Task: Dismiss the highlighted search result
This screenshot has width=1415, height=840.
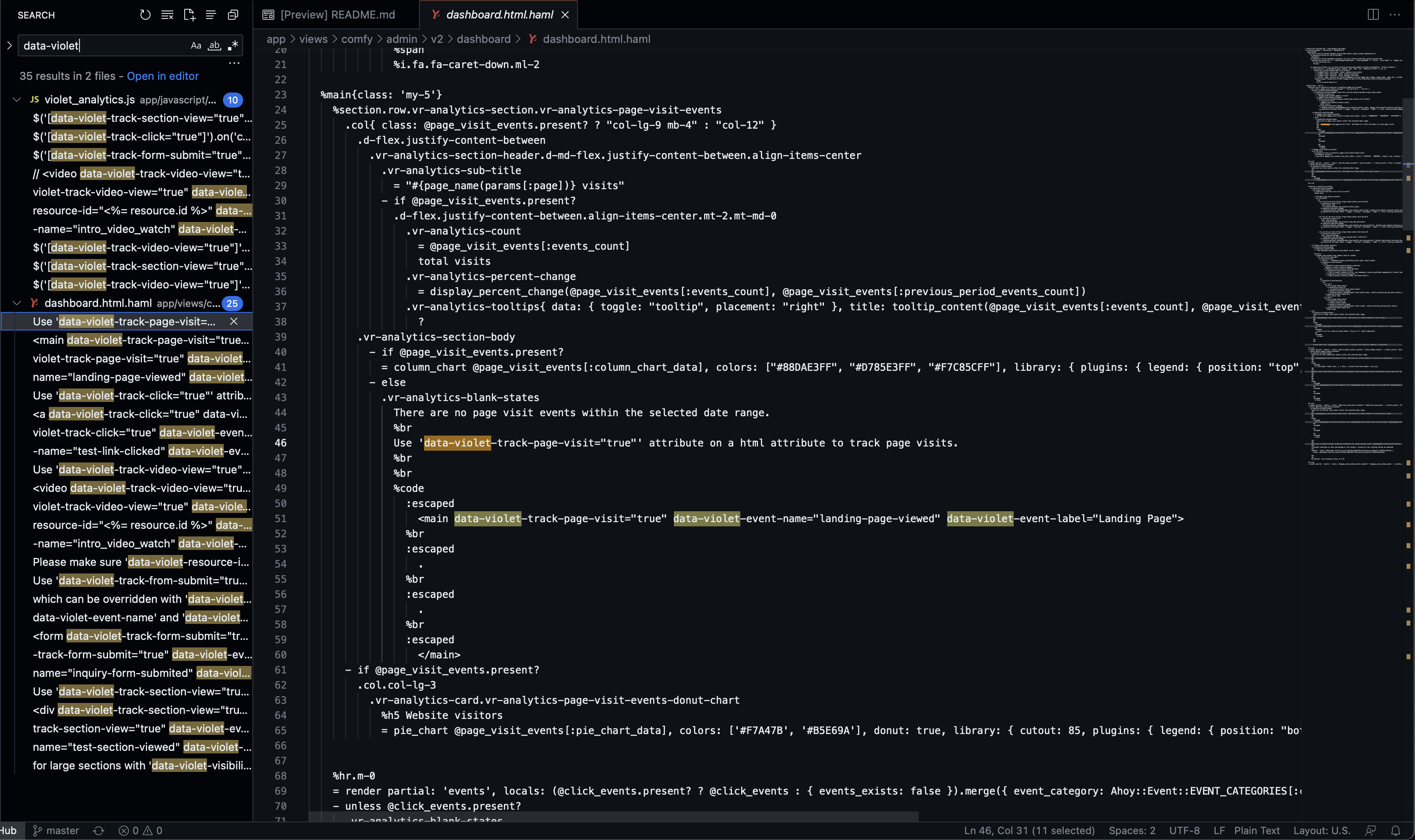Action: tap(234, 321)
